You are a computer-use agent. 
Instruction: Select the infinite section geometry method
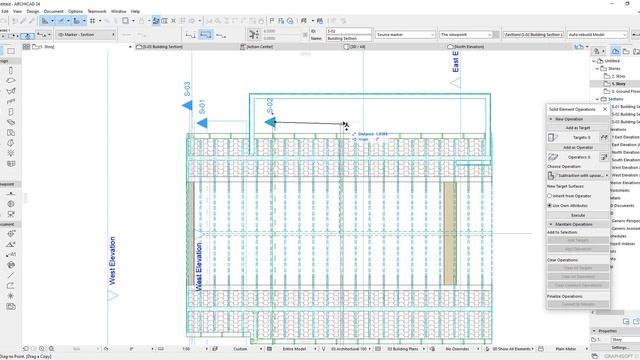click(190, 35)
